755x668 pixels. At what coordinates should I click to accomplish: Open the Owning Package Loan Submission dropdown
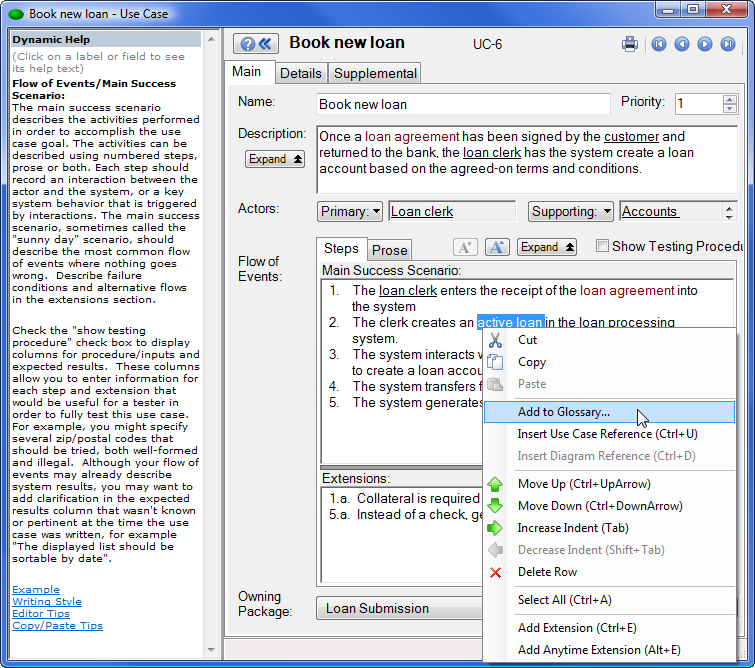[x=399, y=609]
